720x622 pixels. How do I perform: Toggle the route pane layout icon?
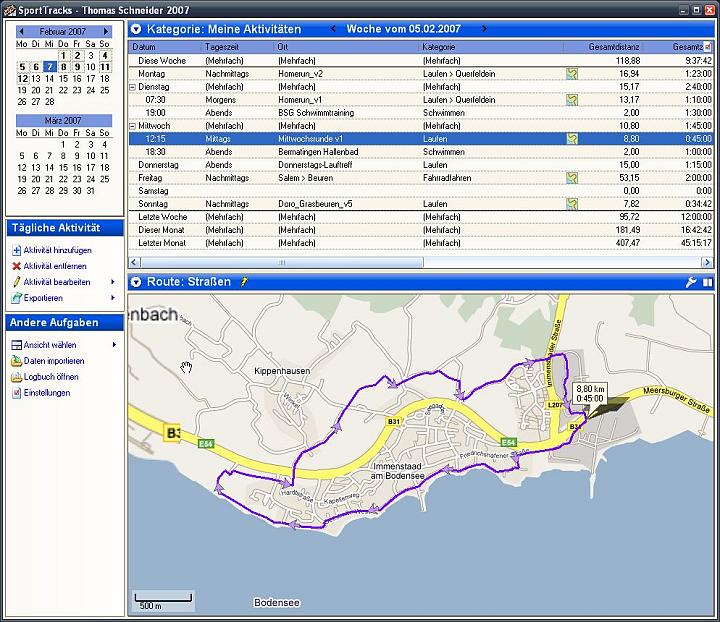click(708, 282)
